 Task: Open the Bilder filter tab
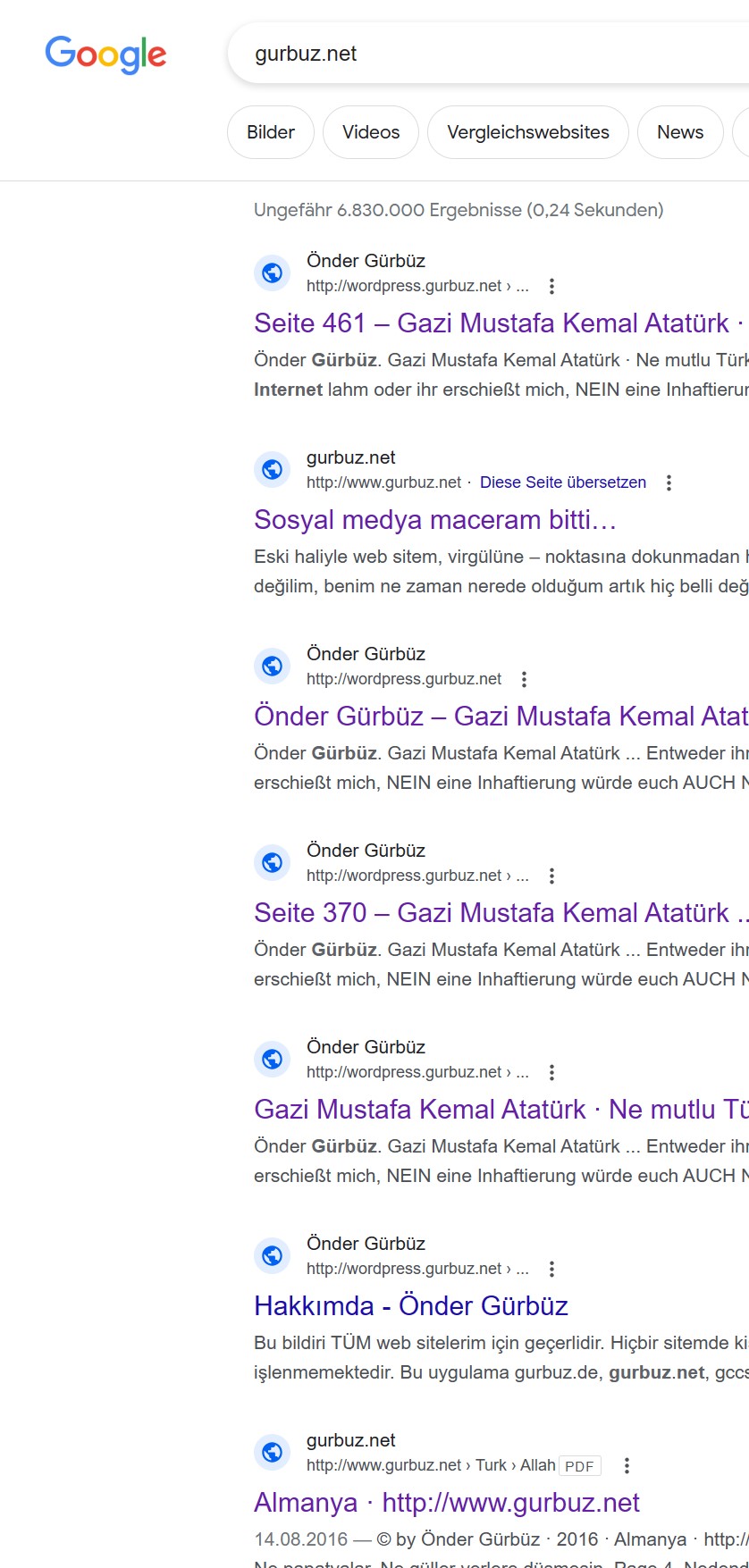pos(271,132)
